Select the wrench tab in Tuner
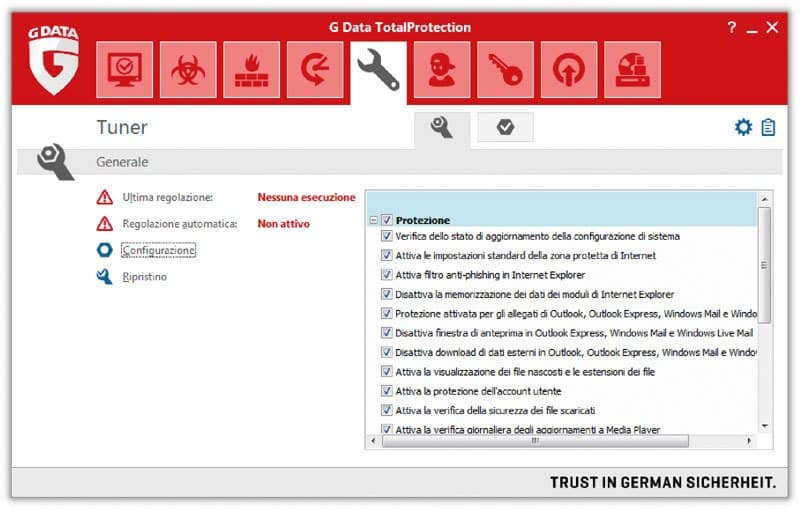 pyautogui.click(x=441, y=127)
